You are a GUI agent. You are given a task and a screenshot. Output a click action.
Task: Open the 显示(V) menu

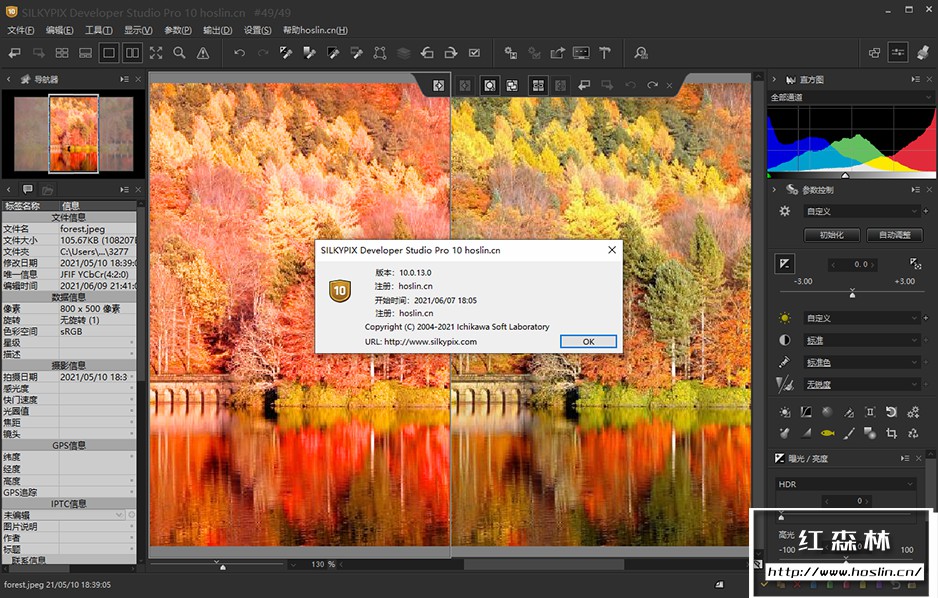138,30
